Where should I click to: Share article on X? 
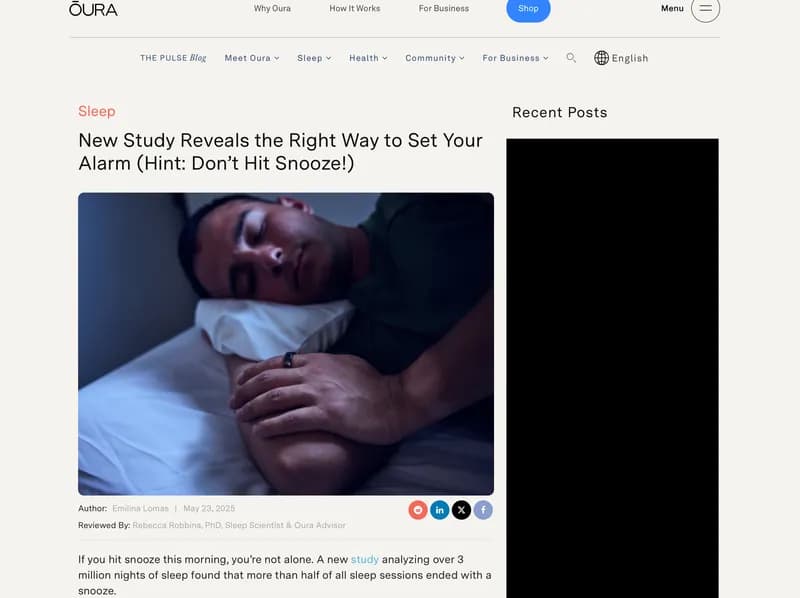tap(461, 510)
